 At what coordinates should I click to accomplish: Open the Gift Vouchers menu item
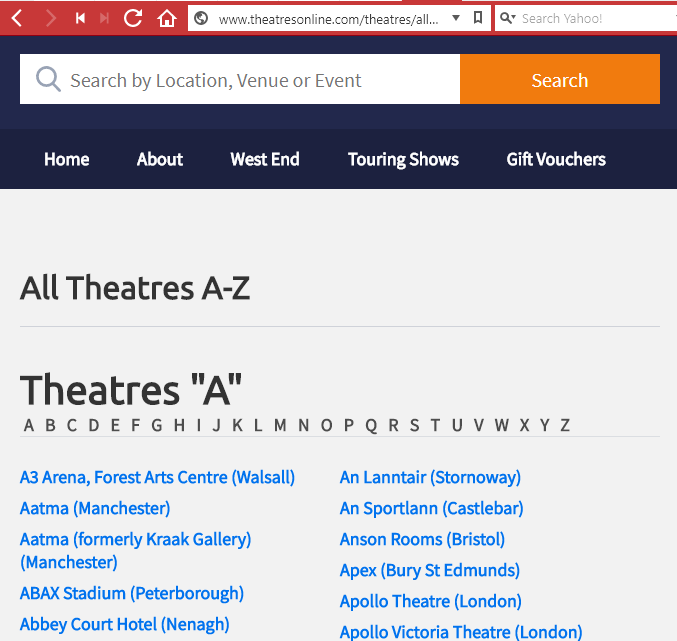556,159
